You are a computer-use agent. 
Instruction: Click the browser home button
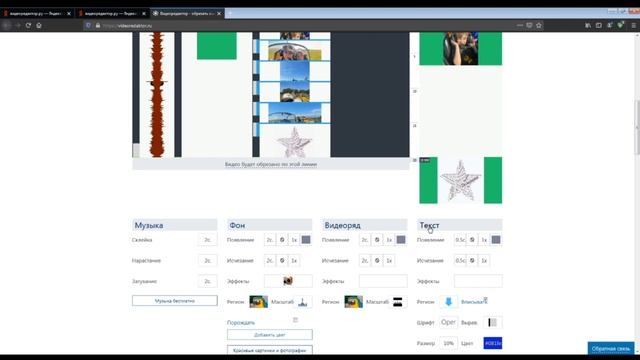[x=39, y=25]
